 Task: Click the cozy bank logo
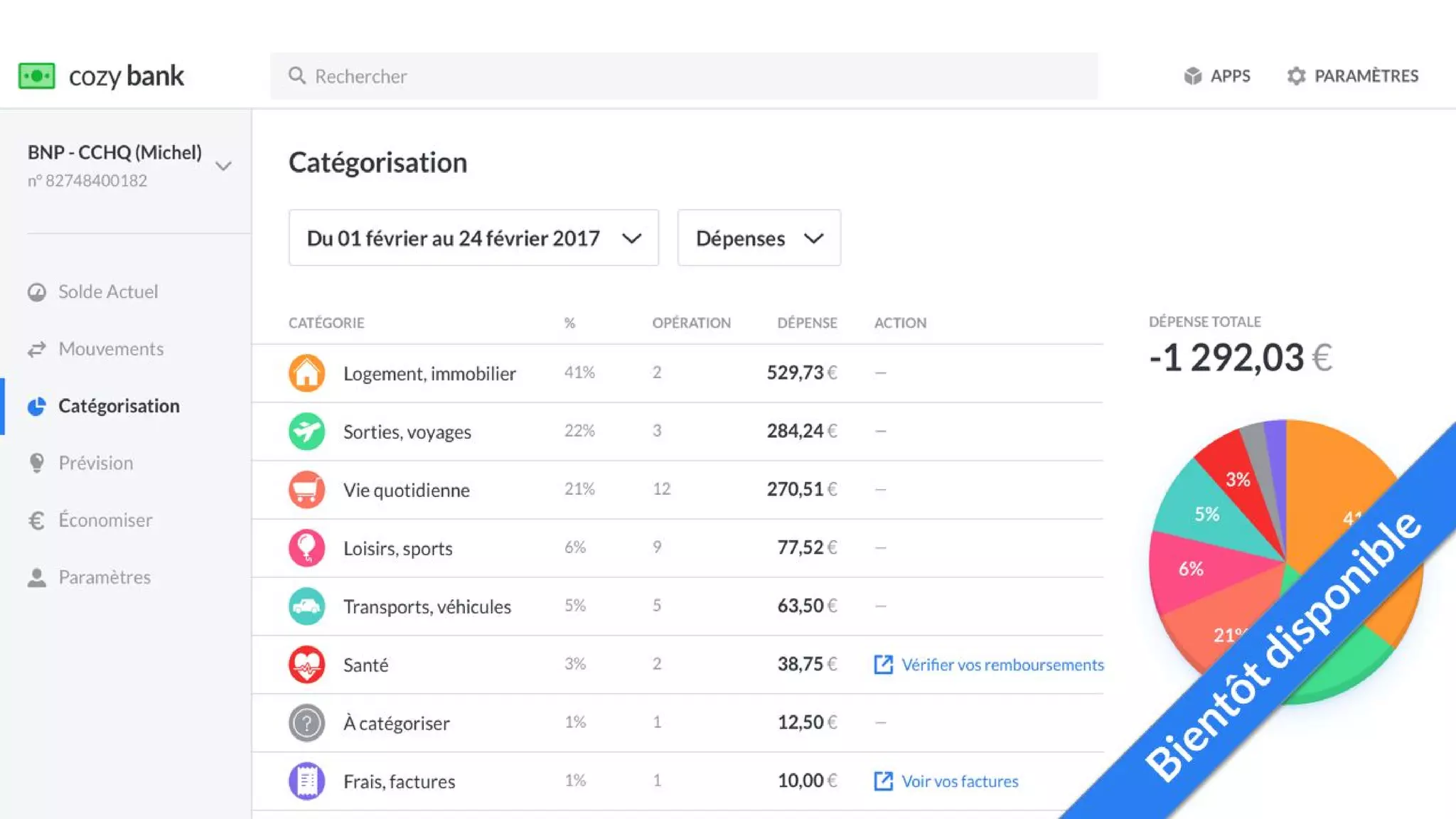tap(101, 75)
